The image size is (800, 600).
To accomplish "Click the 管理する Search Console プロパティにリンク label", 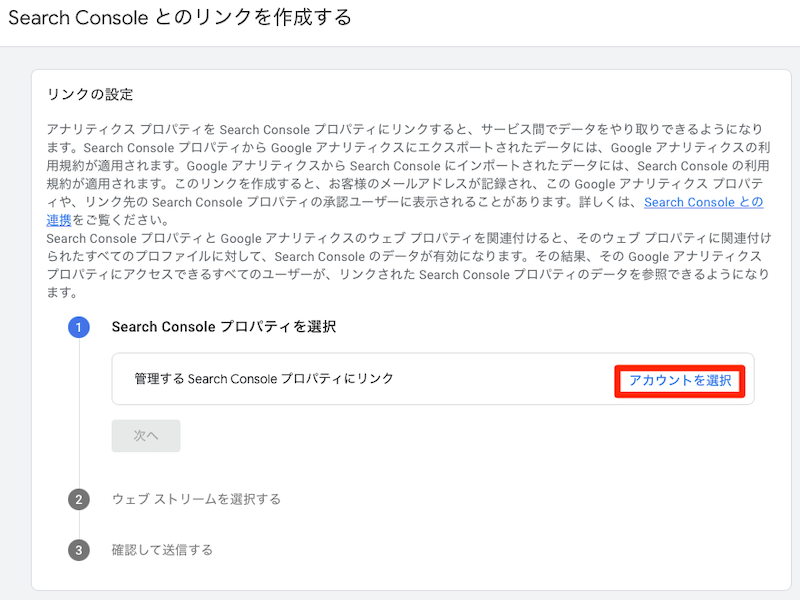I will tap(264, 379).
